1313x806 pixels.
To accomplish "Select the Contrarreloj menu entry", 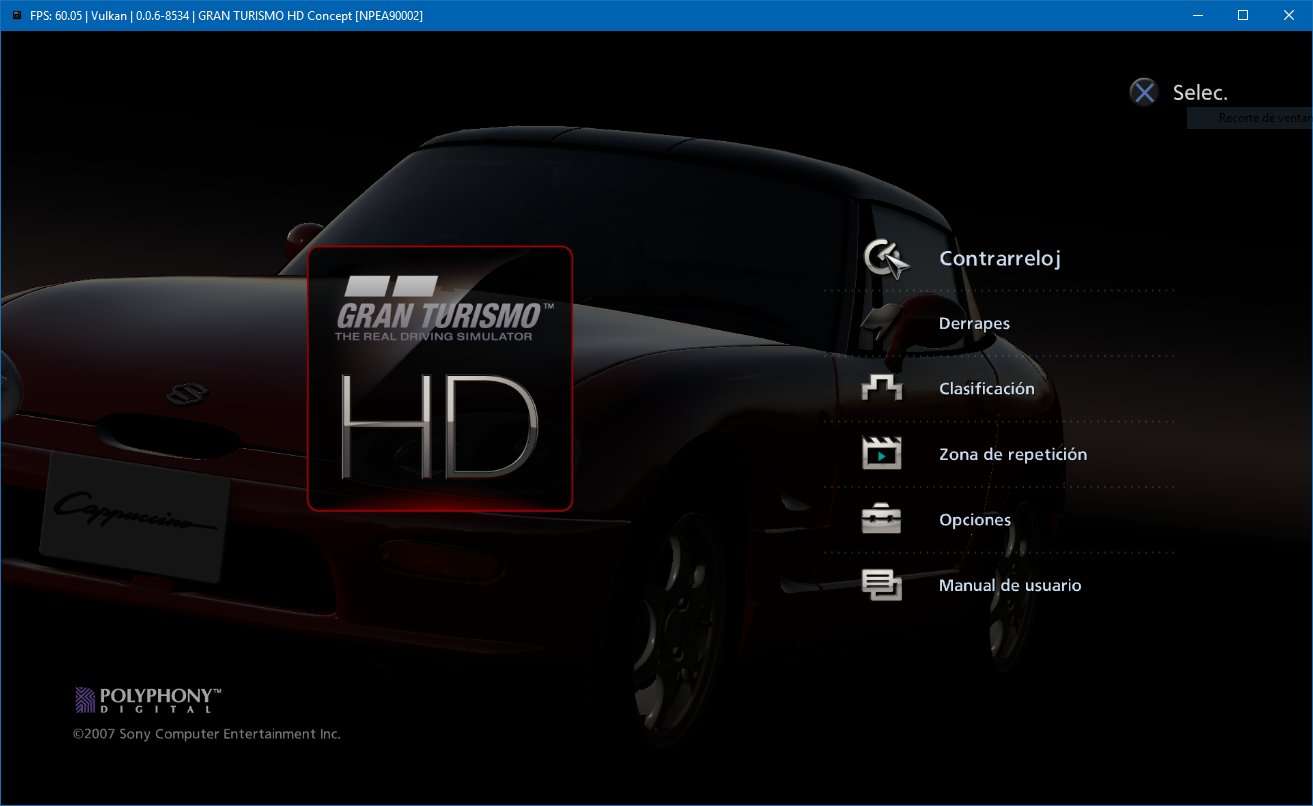I will (999, 258).
